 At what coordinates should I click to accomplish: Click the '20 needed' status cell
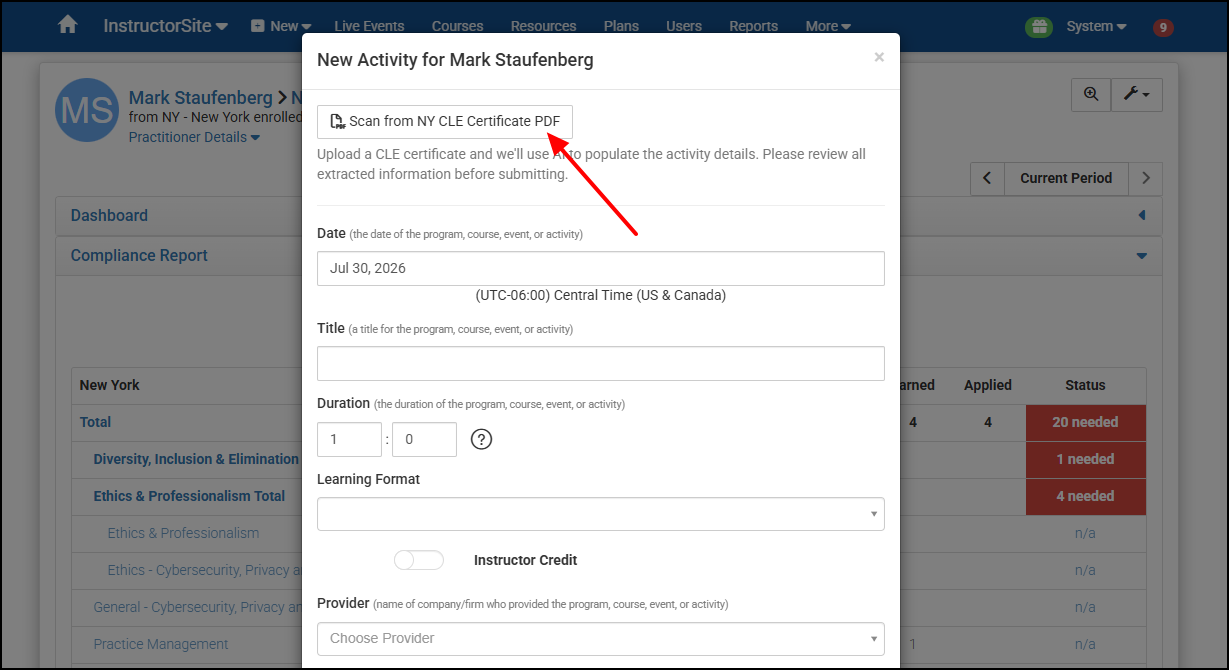pyautogui.click(x=1086, y=422)
